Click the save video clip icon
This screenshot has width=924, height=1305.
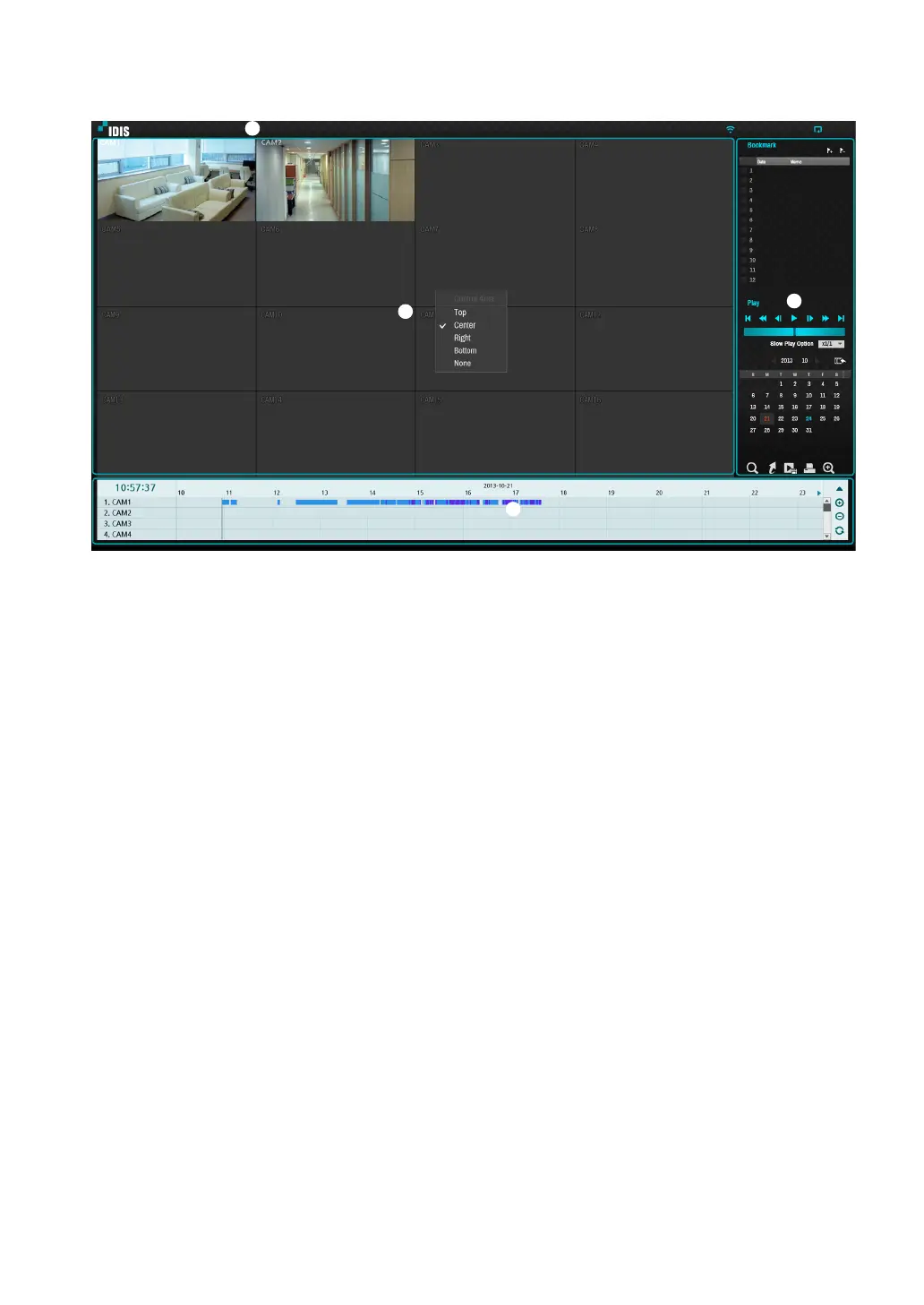[790, 468]
